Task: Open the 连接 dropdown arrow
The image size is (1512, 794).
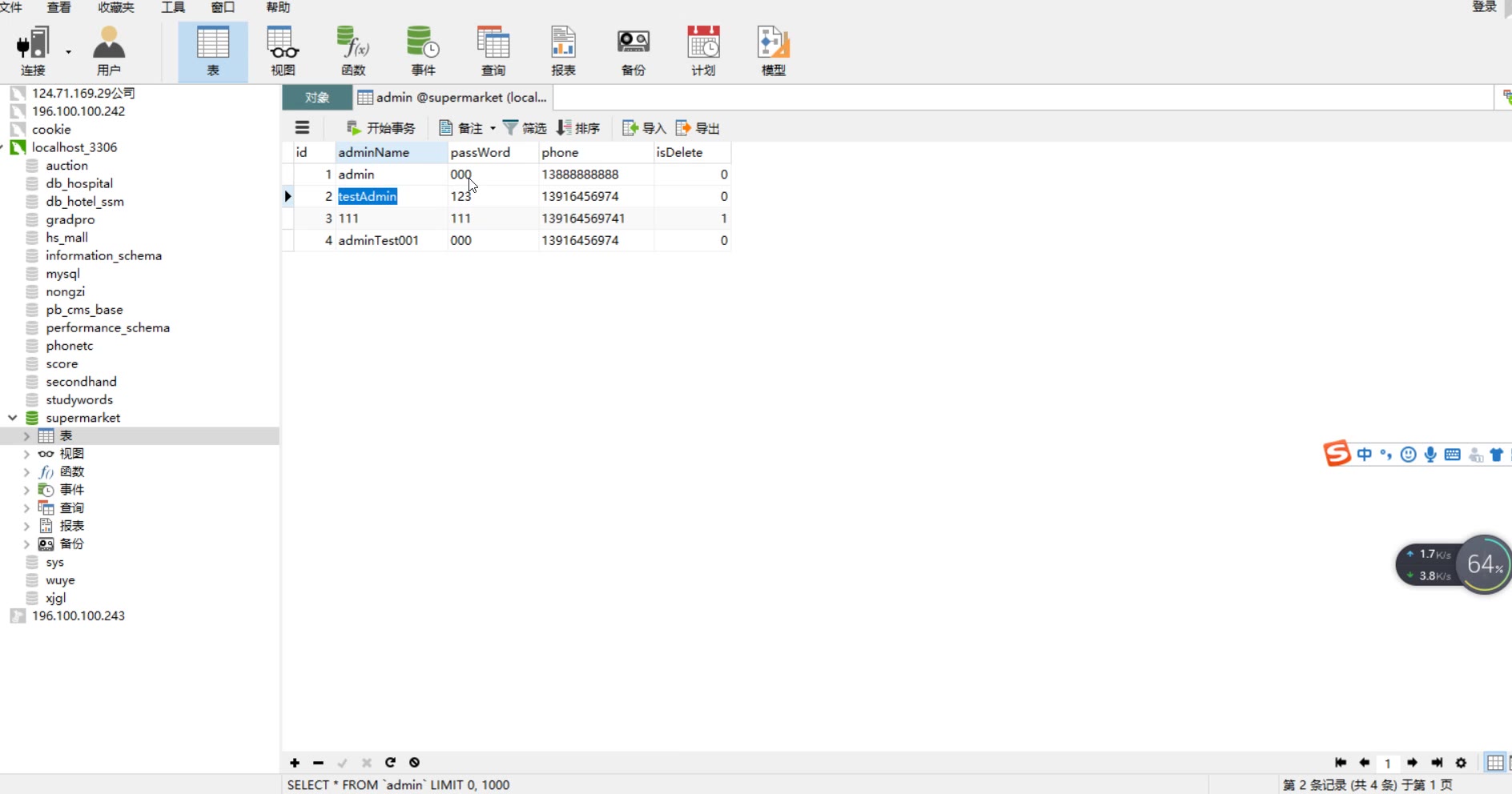Action: pyautogui.click(x=69, y=52)
